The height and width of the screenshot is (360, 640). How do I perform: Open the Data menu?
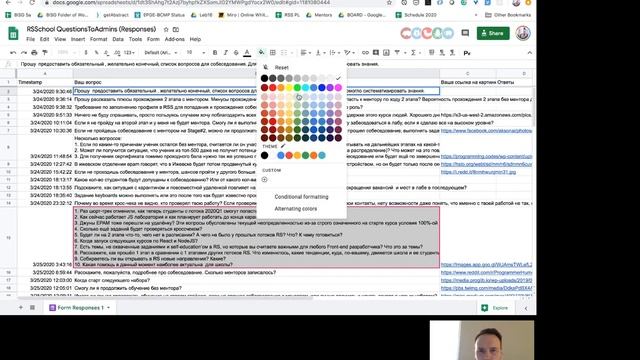[118, 39]
